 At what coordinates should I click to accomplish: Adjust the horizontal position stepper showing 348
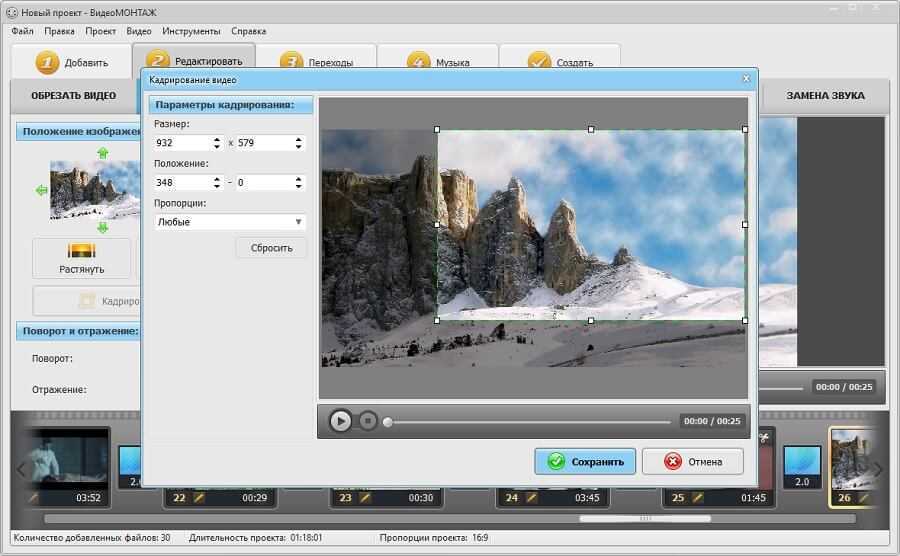click(x=217, y=182)
